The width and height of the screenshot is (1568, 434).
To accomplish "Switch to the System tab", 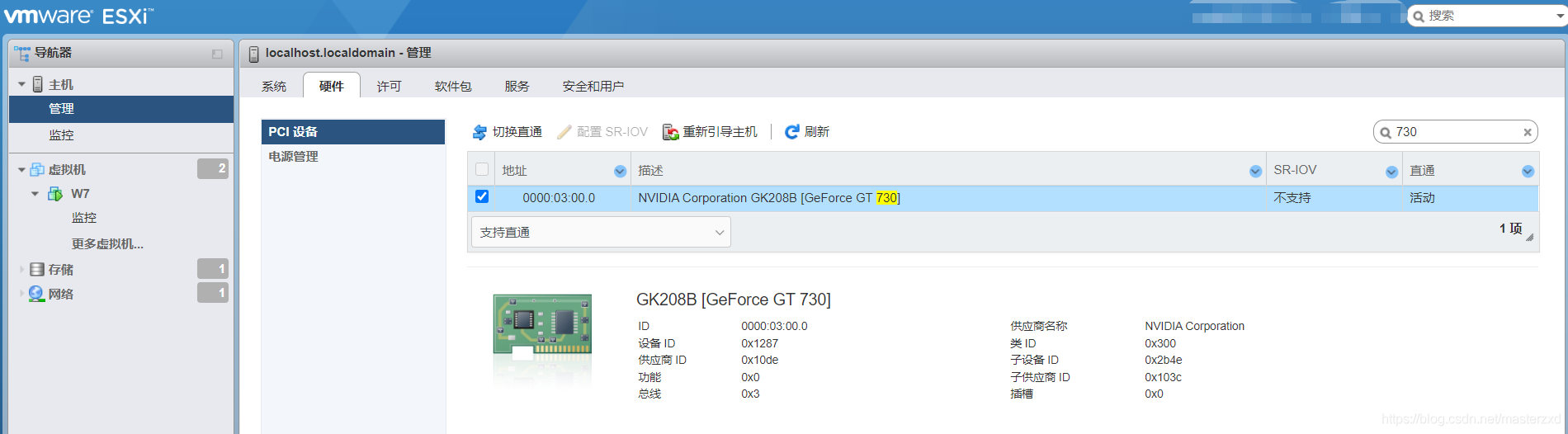I will coord(274,86).
